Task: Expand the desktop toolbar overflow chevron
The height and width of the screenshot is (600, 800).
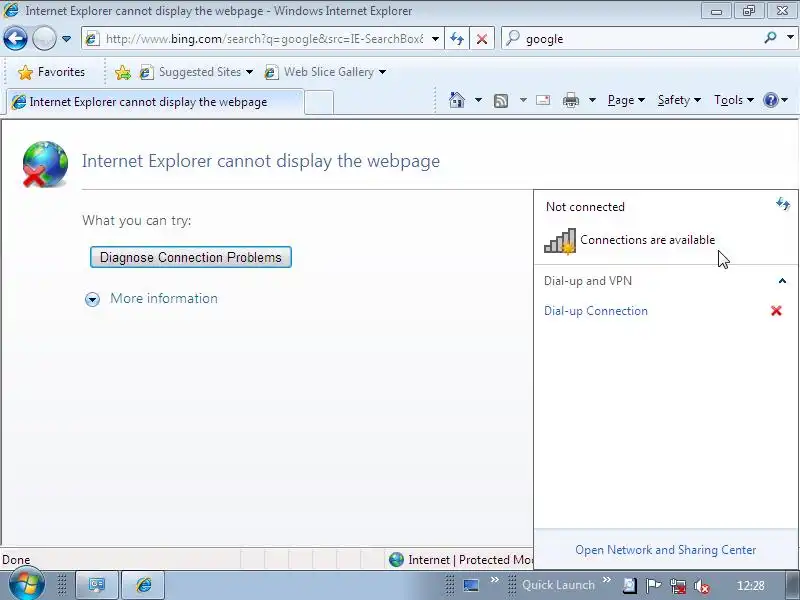Action: [x=494, y=580]
